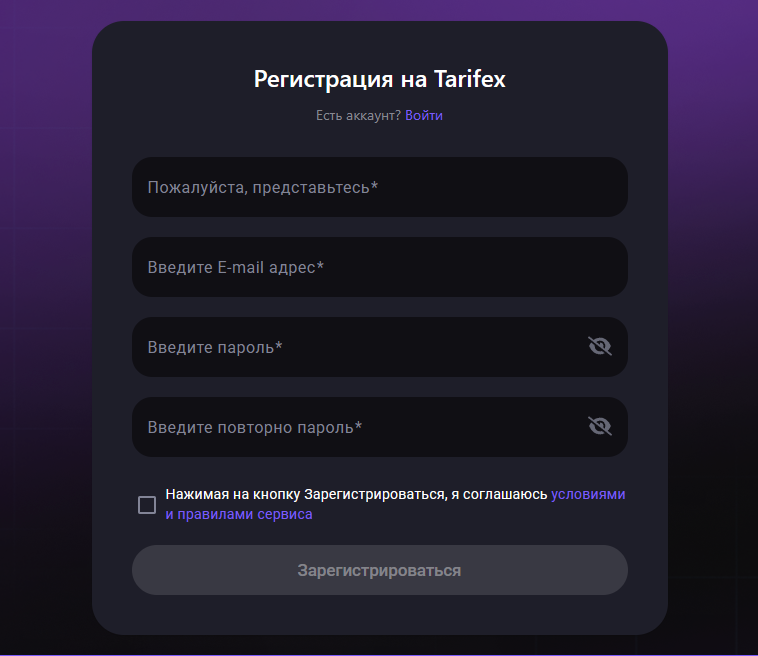The height and width of the screenshot is (656, 758).
Task: Focus the "Введите повторно пароль" field
Action: coord(360,427)
